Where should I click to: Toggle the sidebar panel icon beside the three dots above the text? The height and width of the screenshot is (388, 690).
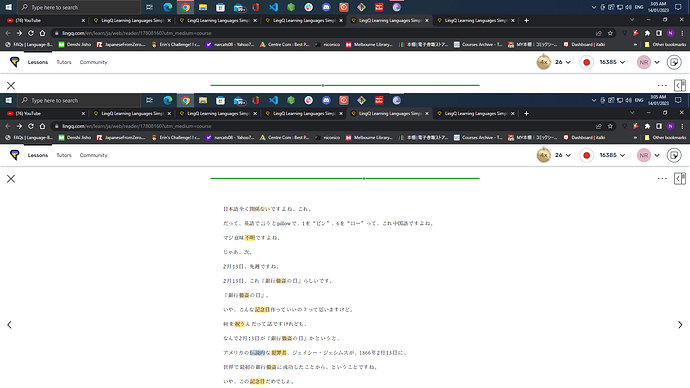pos(680,179)
